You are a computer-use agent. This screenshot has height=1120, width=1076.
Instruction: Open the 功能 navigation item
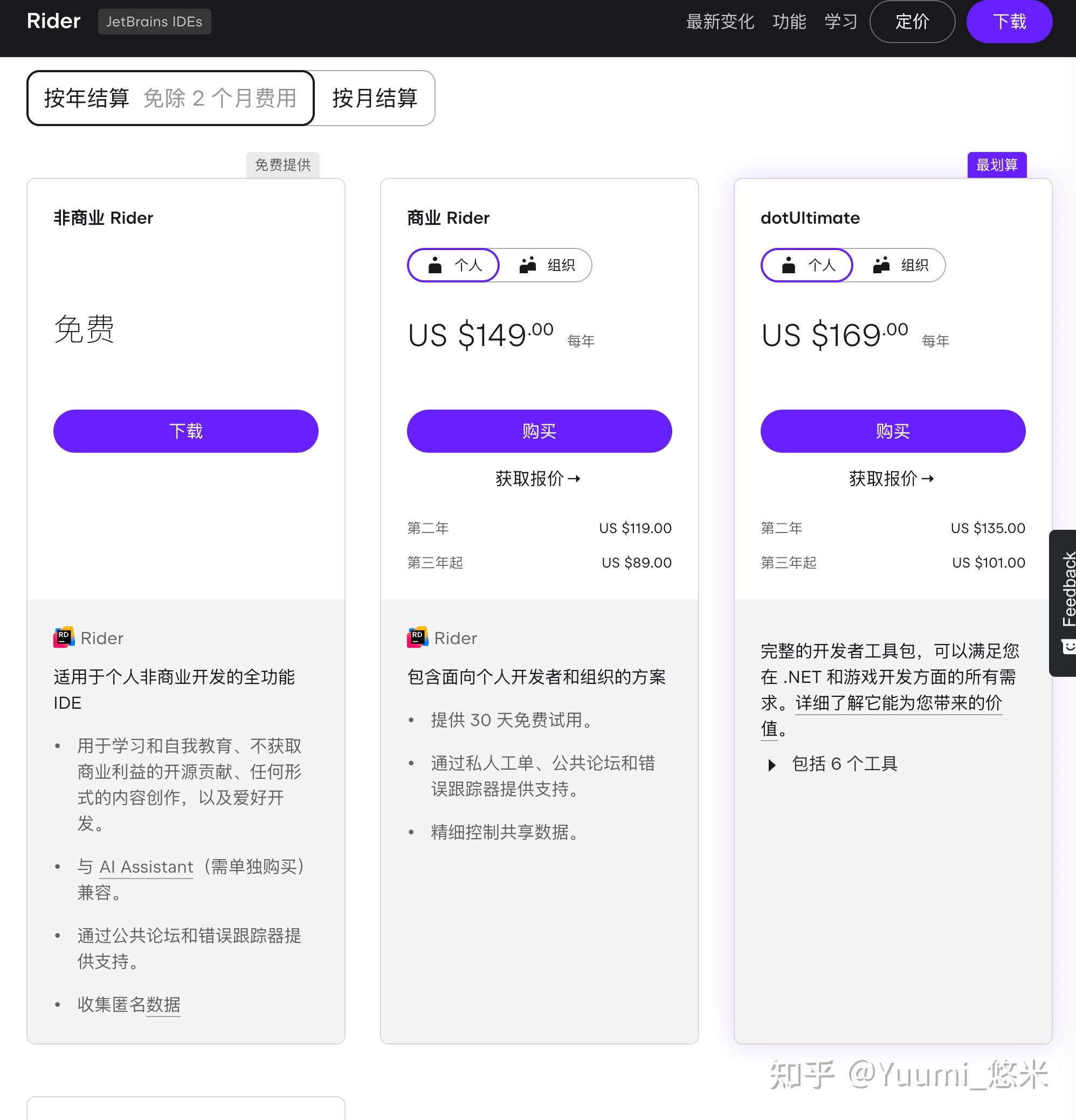790,21
